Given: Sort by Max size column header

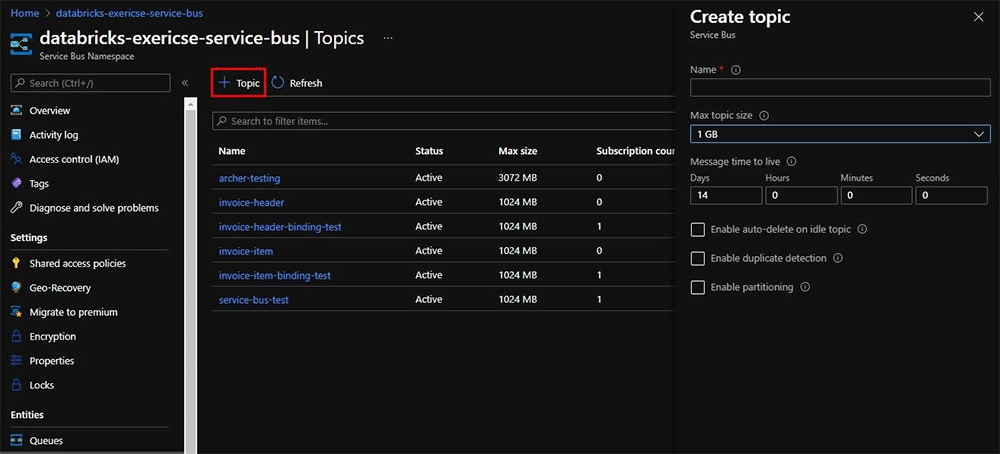Looking at the screenshot, I should coord(518,151).
